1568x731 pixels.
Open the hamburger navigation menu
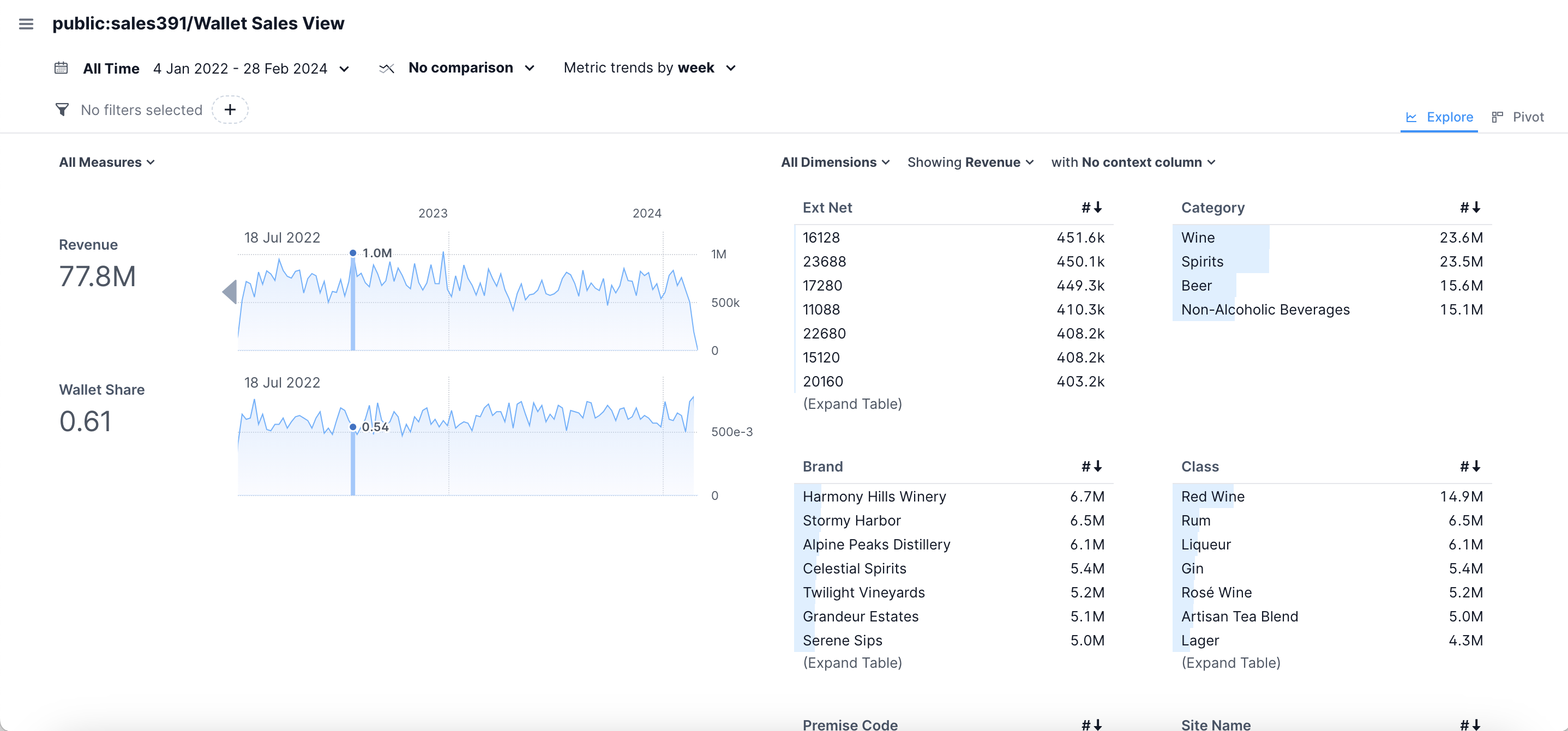pos(26,24)
